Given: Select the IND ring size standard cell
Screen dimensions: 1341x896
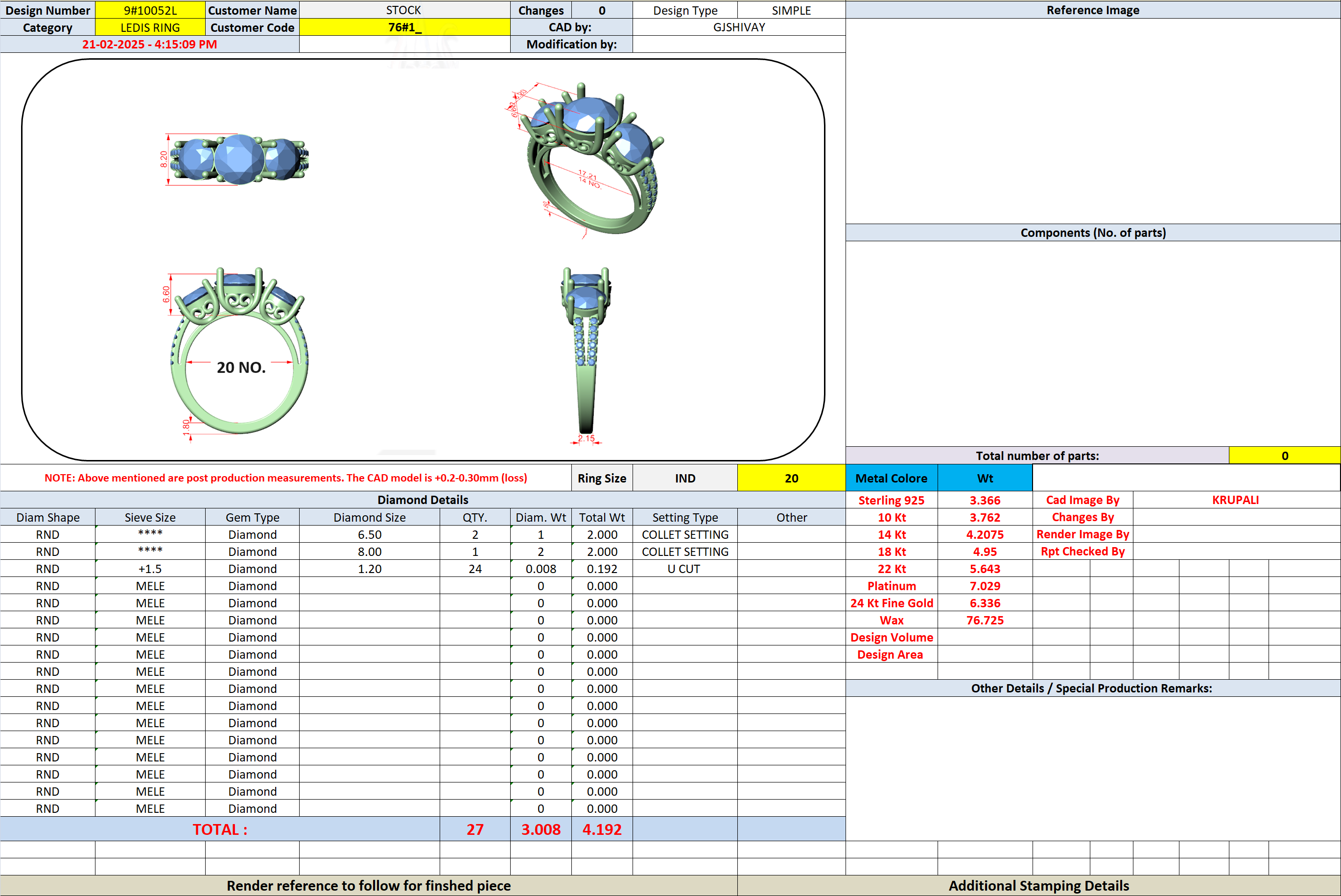Looking at the screenshot, I should point(685,478).
